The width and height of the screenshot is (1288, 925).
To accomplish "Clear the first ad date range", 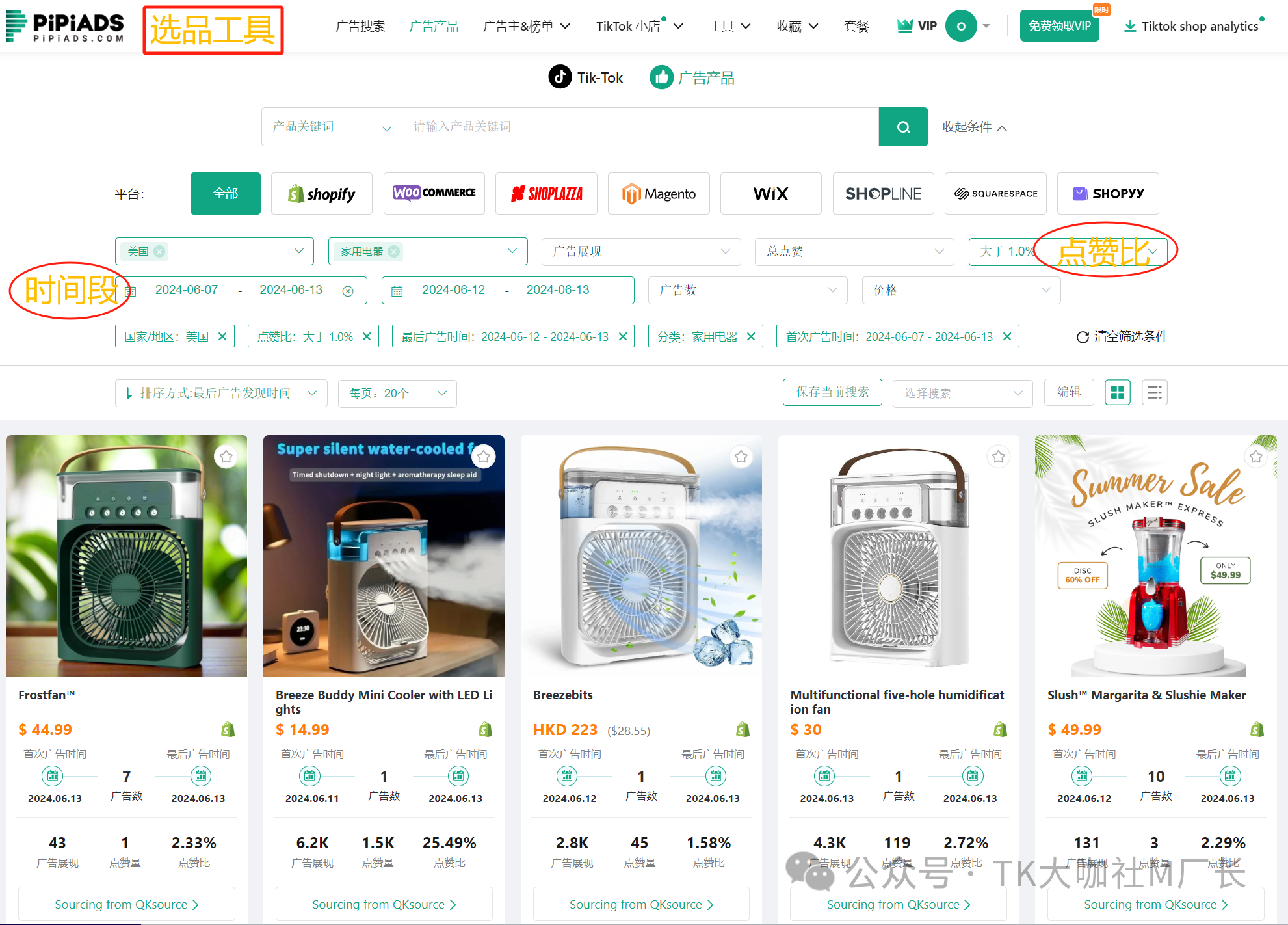I will [x=348, y=291].
